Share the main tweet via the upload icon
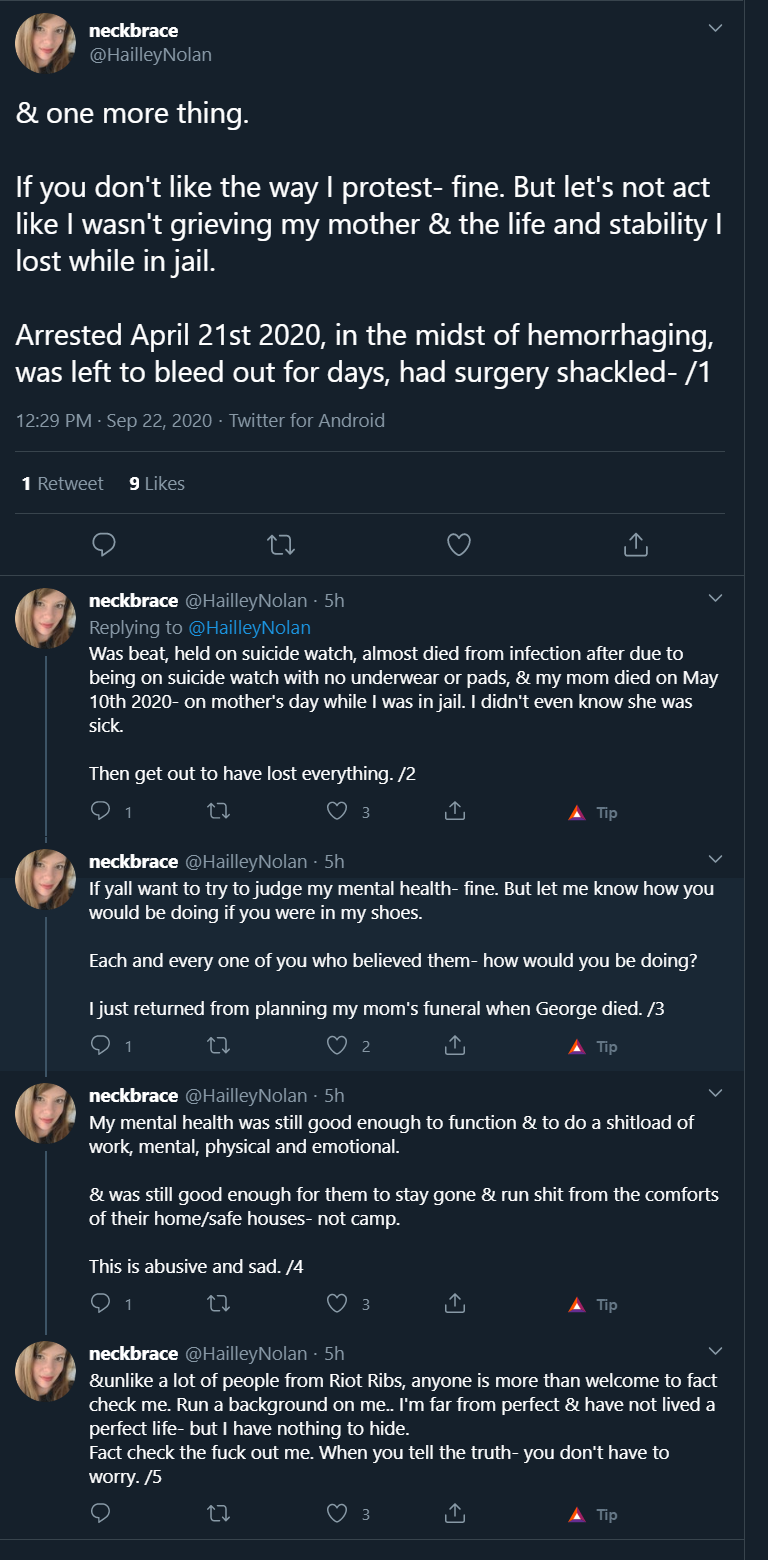Screen dimensions: 768x1560 point(636,544)
